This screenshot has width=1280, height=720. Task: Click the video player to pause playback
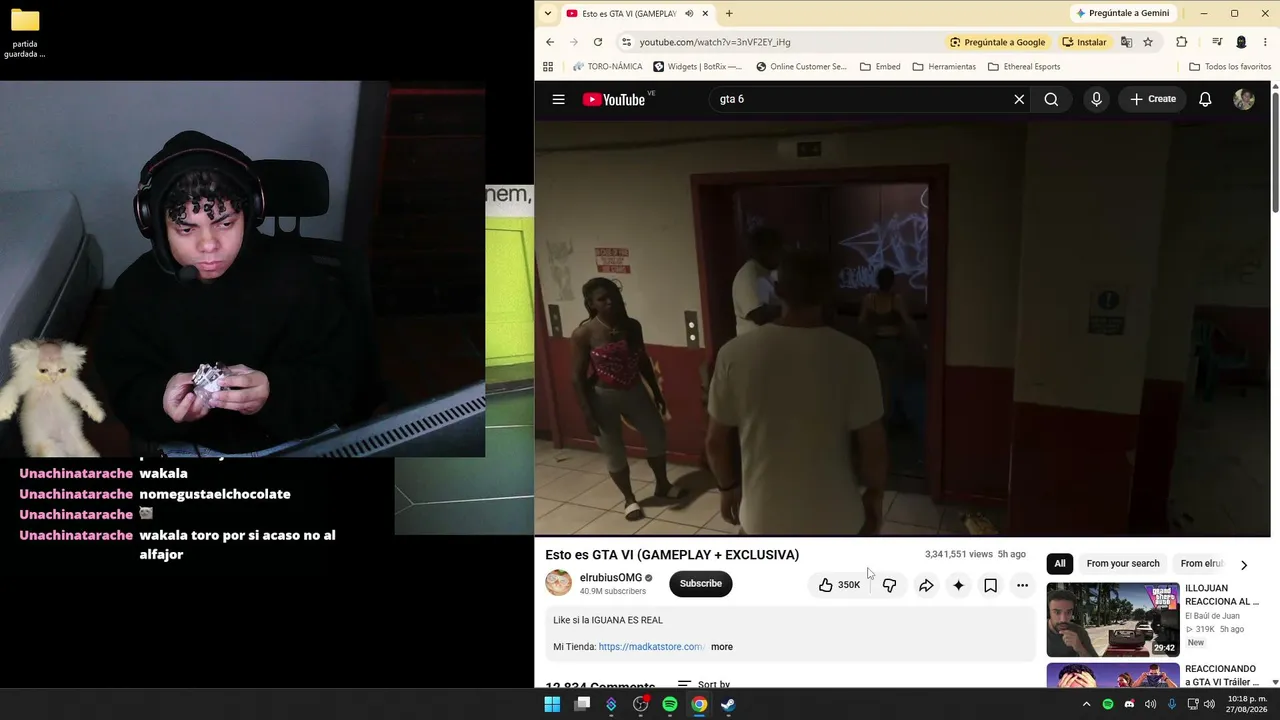[x=902, y=328]
